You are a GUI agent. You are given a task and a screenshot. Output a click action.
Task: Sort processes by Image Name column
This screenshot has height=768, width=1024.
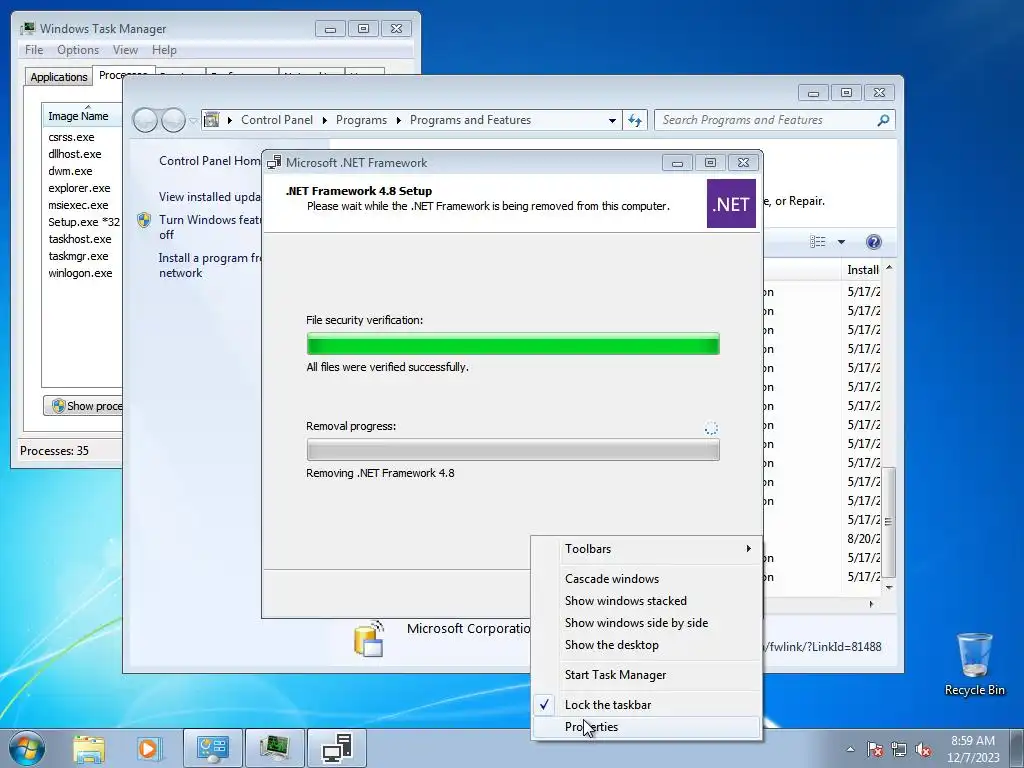pos(82,116)
